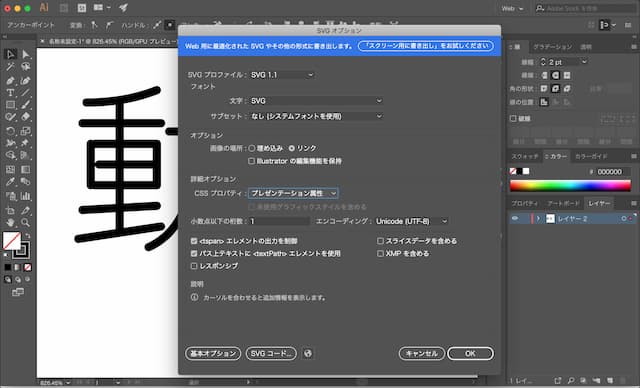Click the globe icon beside SVG コード

pyautogui.click(x=308, y=353)
